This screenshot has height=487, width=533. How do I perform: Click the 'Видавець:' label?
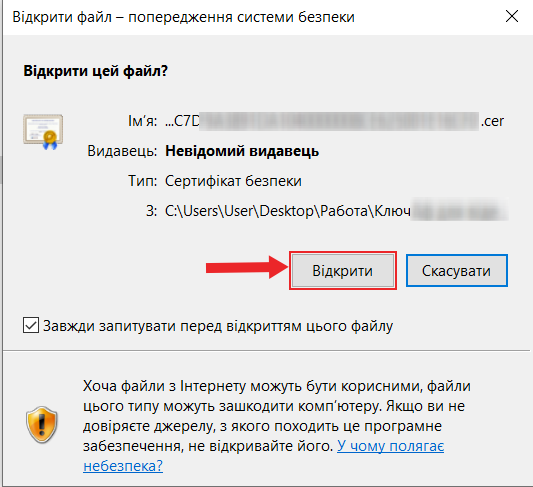tap(122, 151)
